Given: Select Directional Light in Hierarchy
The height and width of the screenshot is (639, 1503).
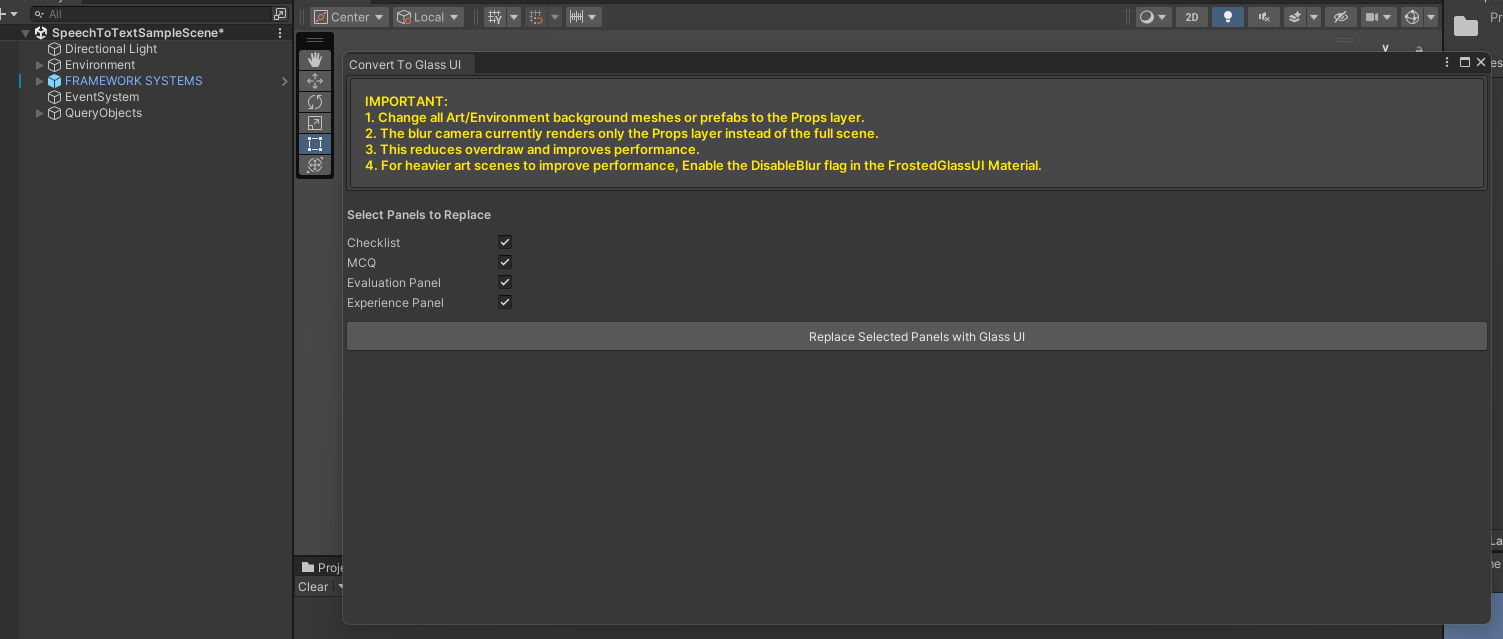Looking at the screenshot, I should (x=111, y=49).
